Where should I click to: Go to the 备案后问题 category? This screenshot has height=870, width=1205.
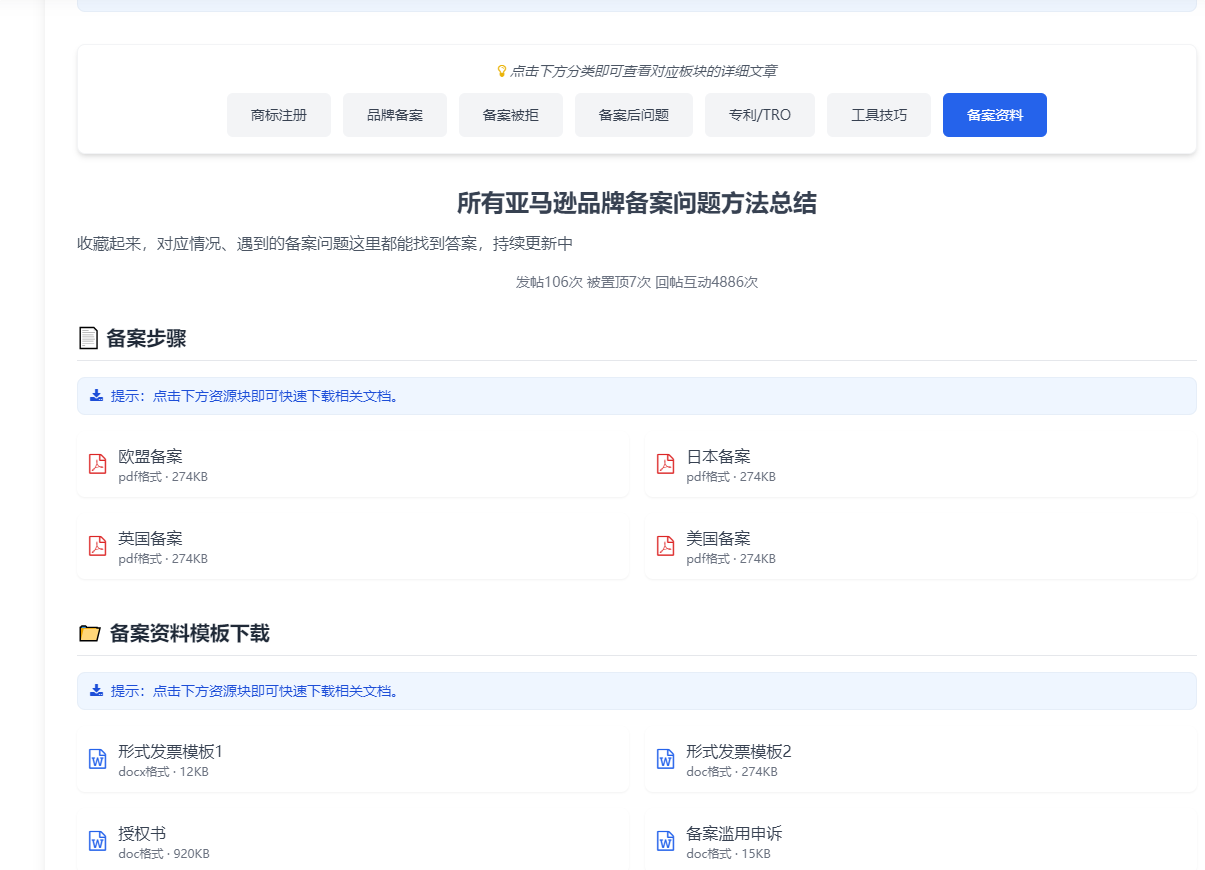[634, 115]
